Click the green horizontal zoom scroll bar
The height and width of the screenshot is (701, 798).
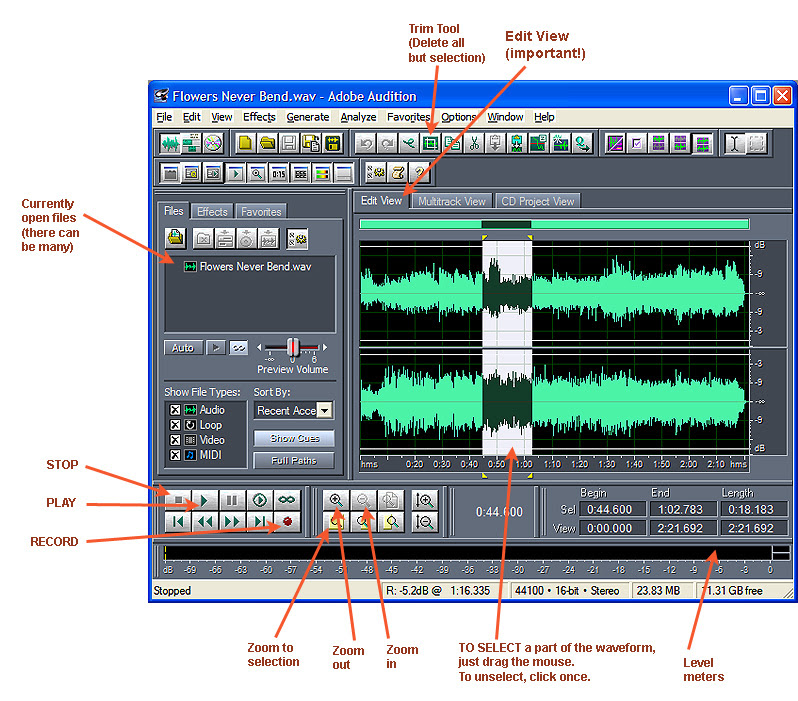coord(554,224)
